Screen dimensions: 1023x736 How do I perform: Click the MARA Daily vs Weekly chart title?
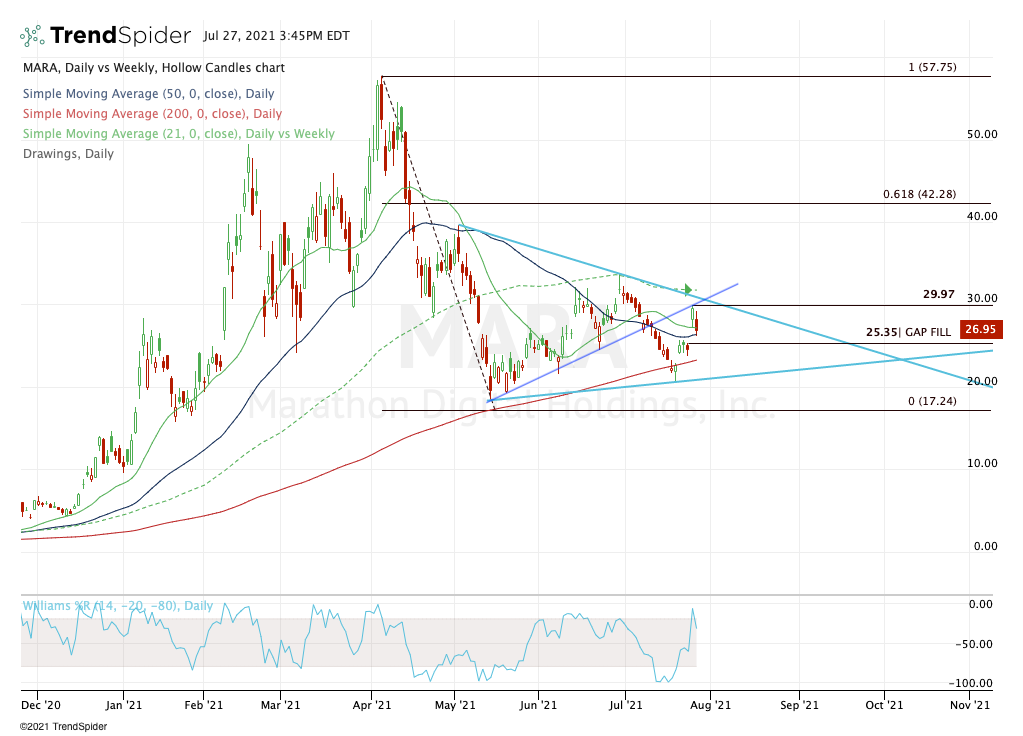pyautogui.click(x=153, y=68)
